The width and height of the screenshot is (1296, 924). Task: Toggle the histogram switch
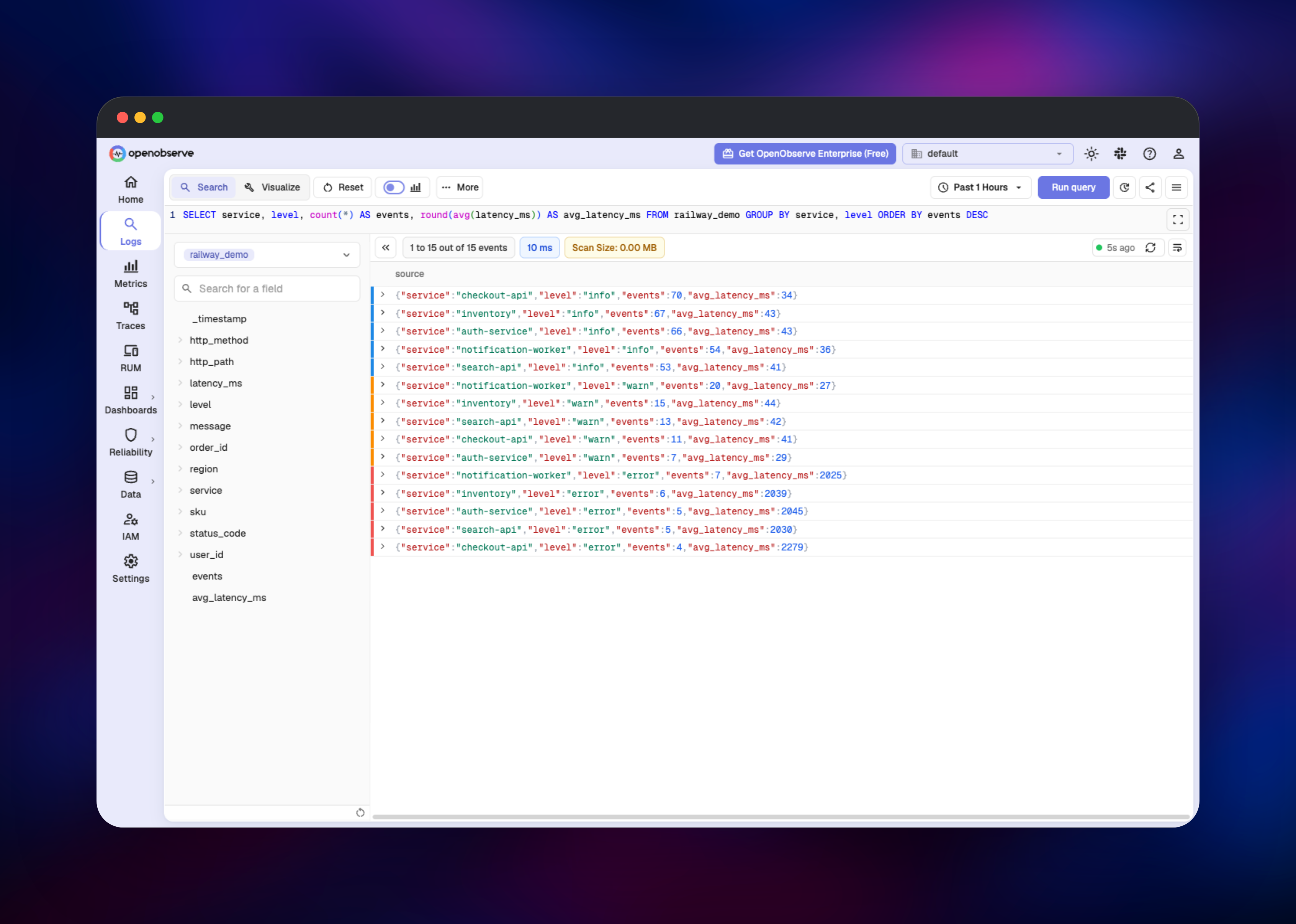(394, 187)
